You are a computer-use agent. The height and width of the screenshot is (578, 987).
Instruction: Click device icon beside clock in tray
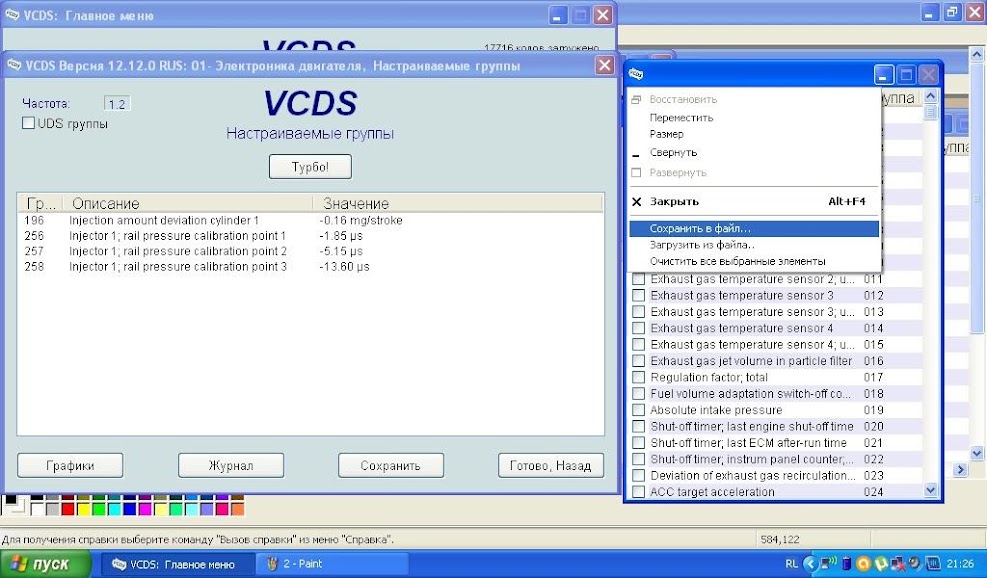tap(933, 564)
